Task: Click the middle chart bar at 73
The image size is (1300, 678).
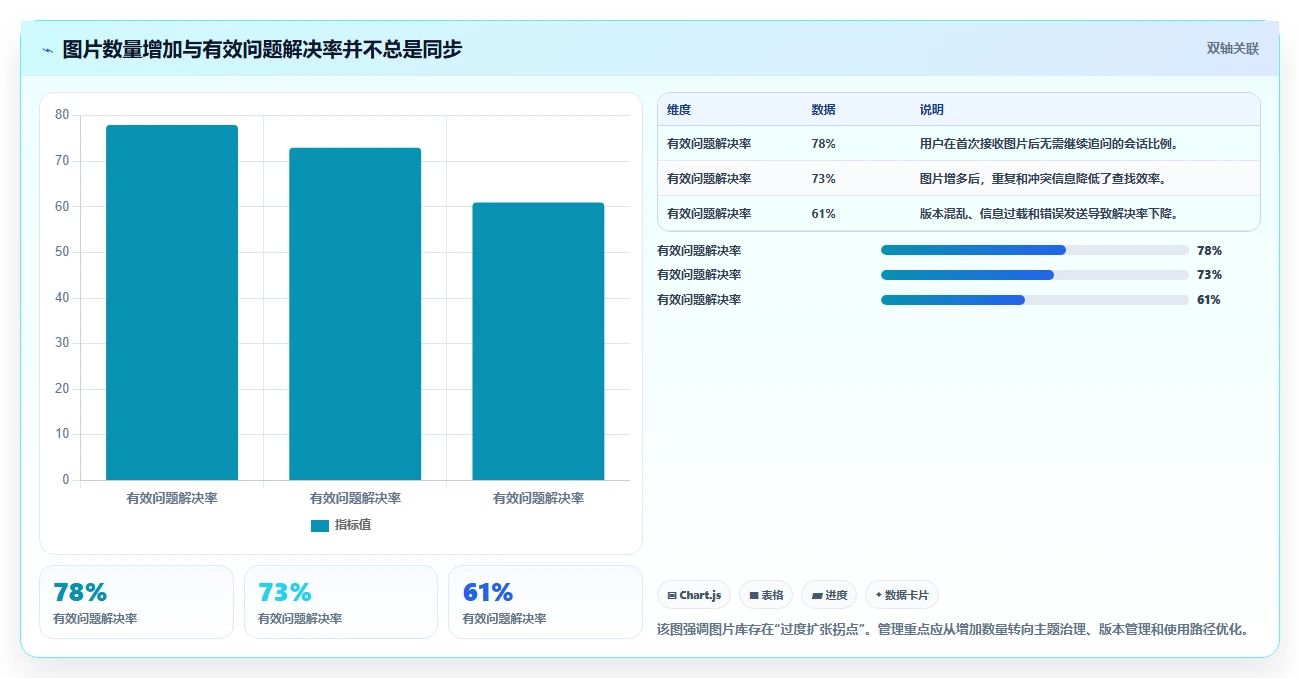Action: [x=355, y=314]
